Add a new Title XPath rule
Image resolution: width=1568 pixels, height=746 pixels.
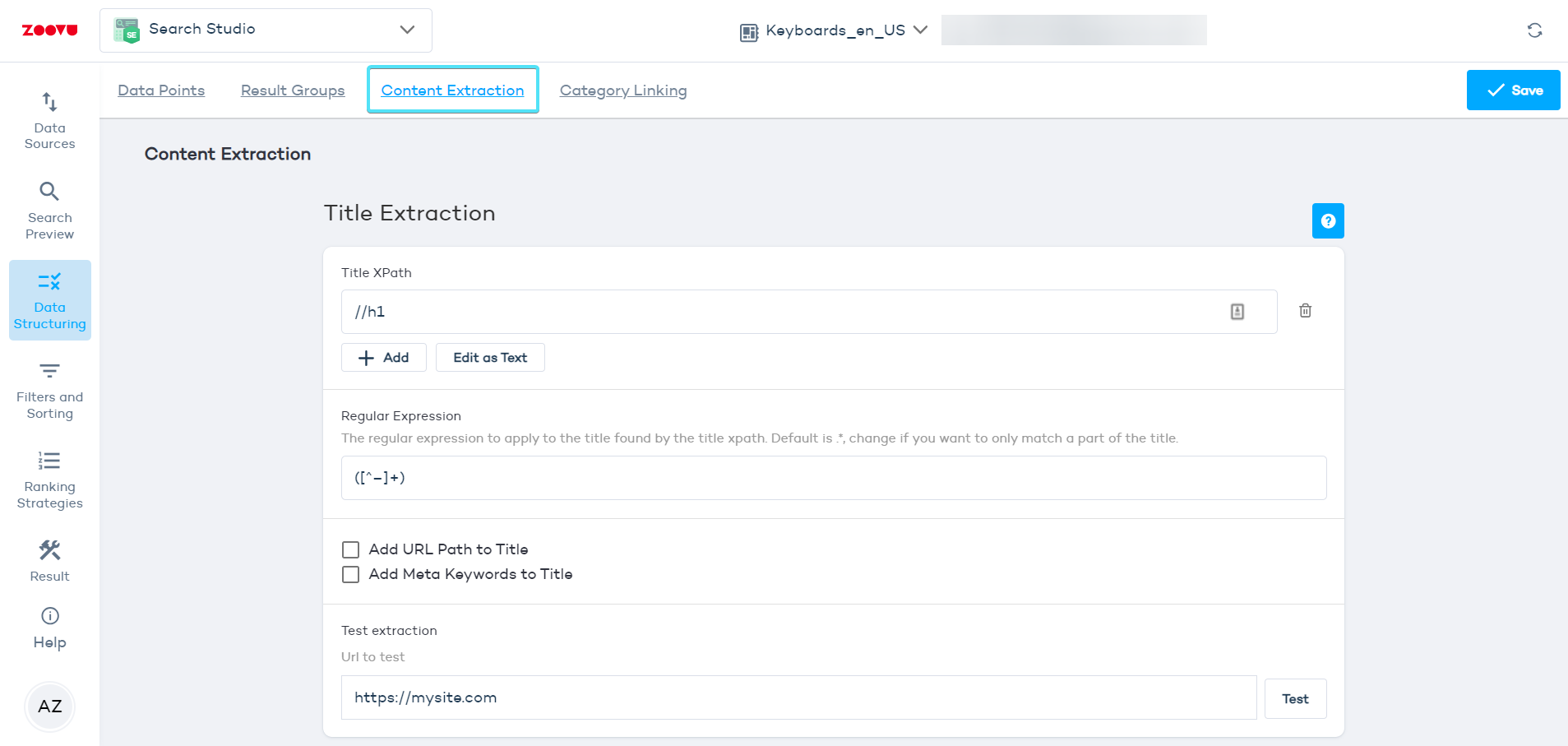[383, 357]
